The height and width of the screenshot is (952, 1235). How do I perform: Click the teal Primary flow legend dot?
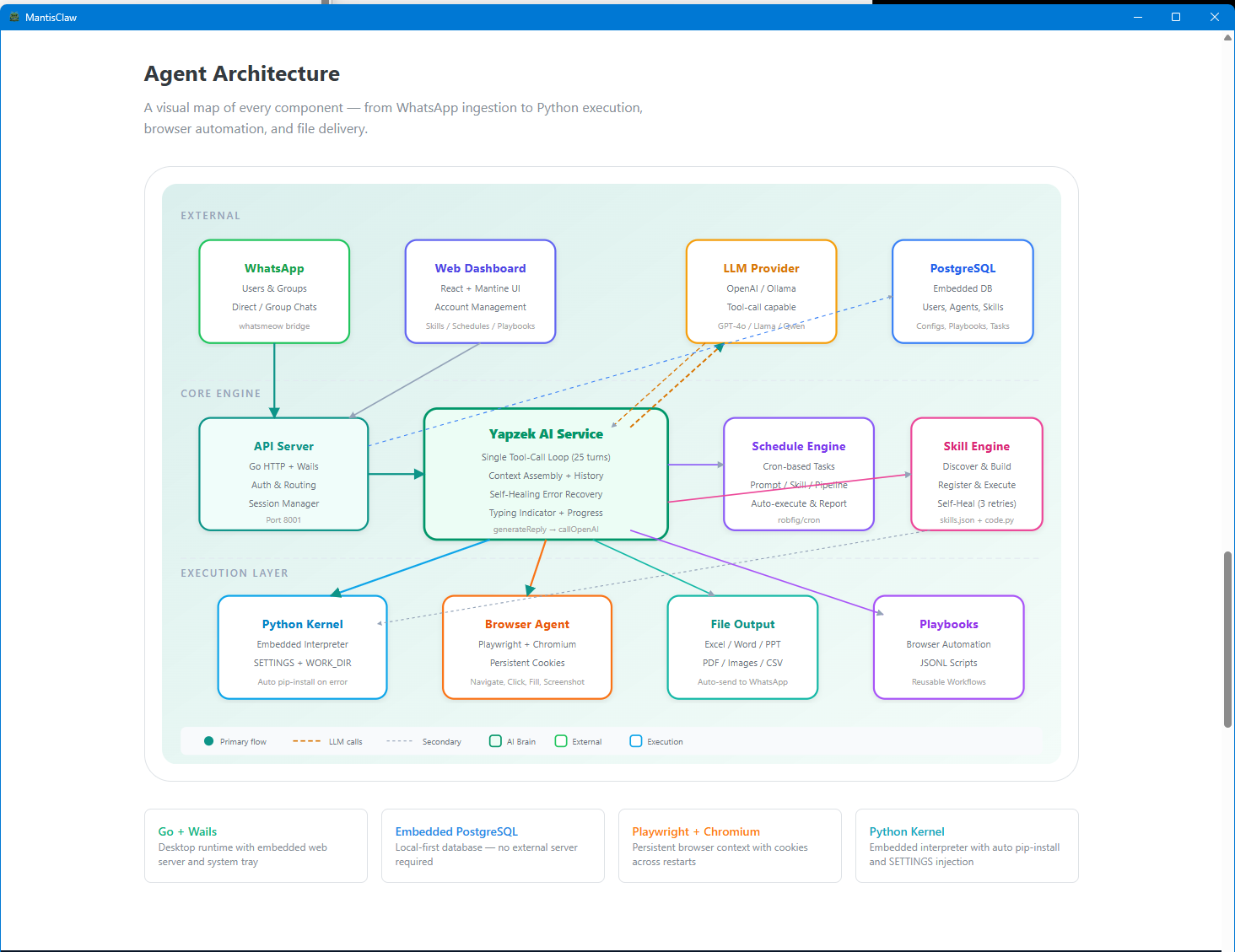(208, 741)
